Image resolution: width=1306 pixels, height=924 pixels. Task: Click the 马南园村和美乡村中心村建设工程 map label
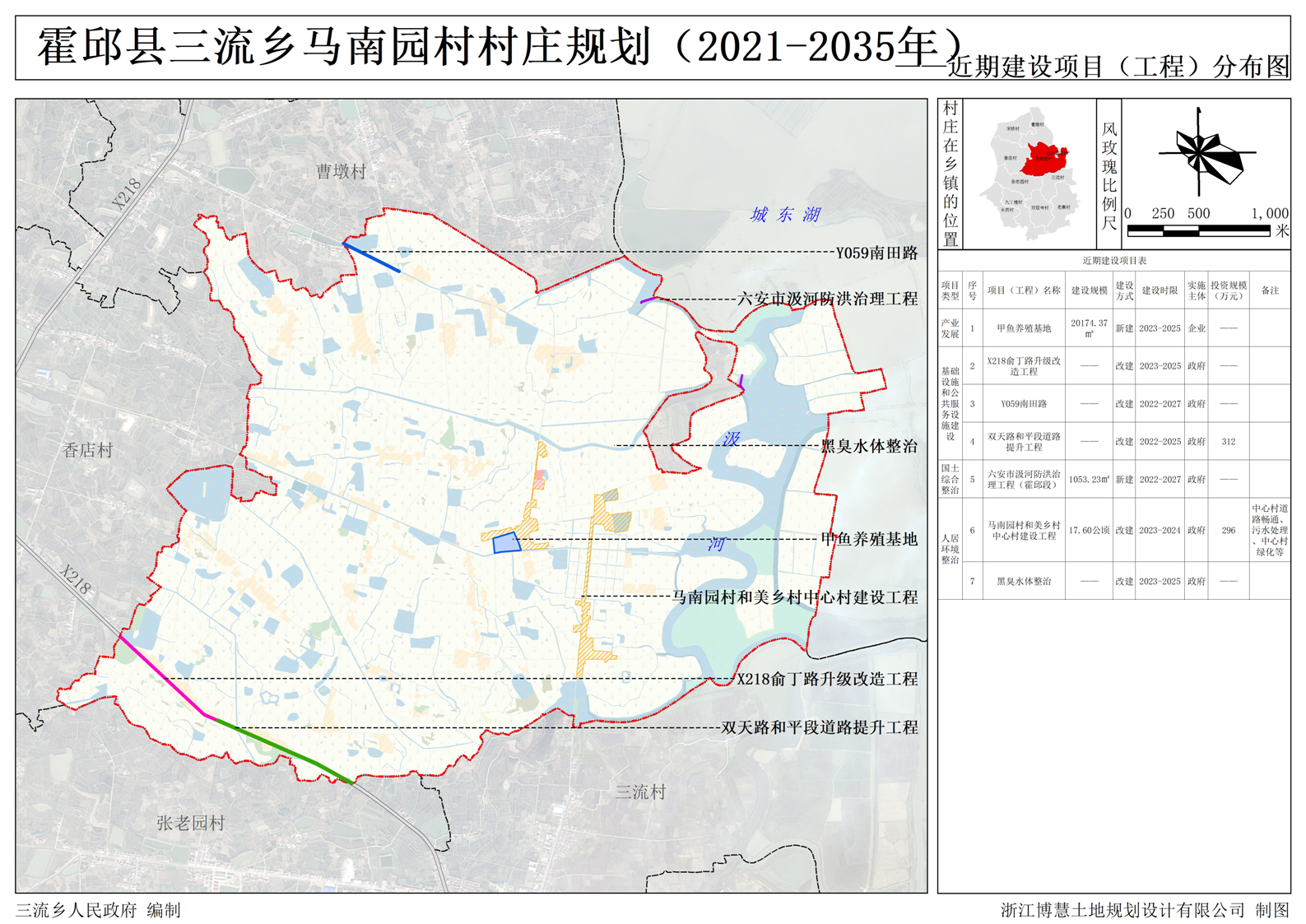[x=794, y=597]
